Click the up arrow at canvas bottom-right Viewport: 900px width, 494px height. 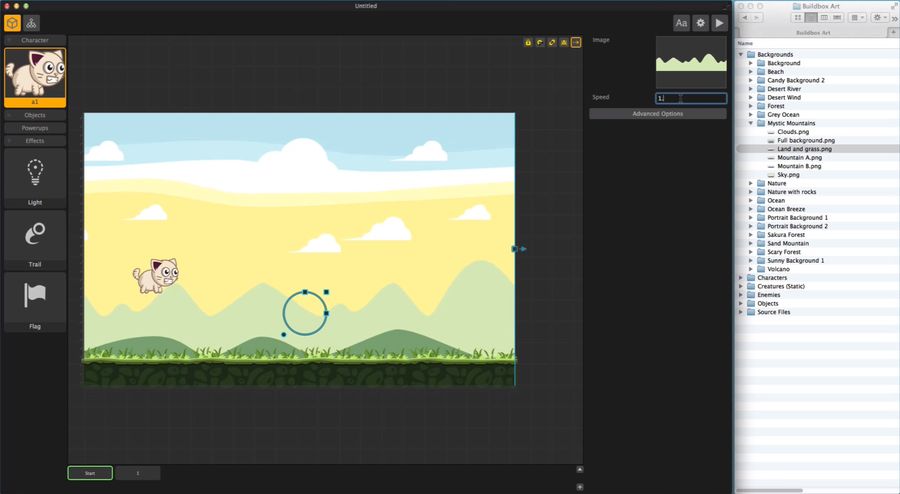click(x=580, y=469)
